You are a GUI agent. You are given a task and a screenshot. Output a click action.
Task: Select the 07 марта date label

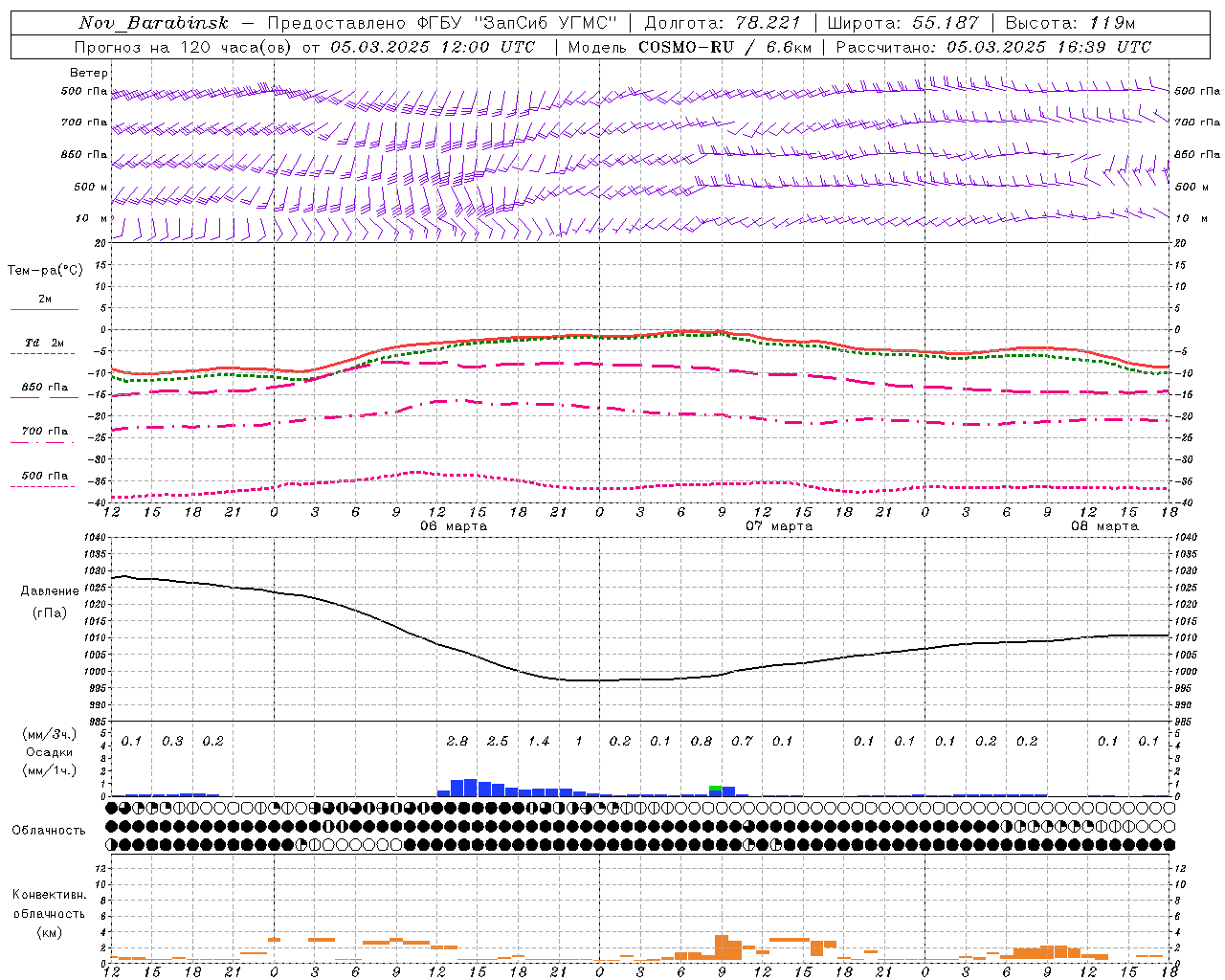779,526
